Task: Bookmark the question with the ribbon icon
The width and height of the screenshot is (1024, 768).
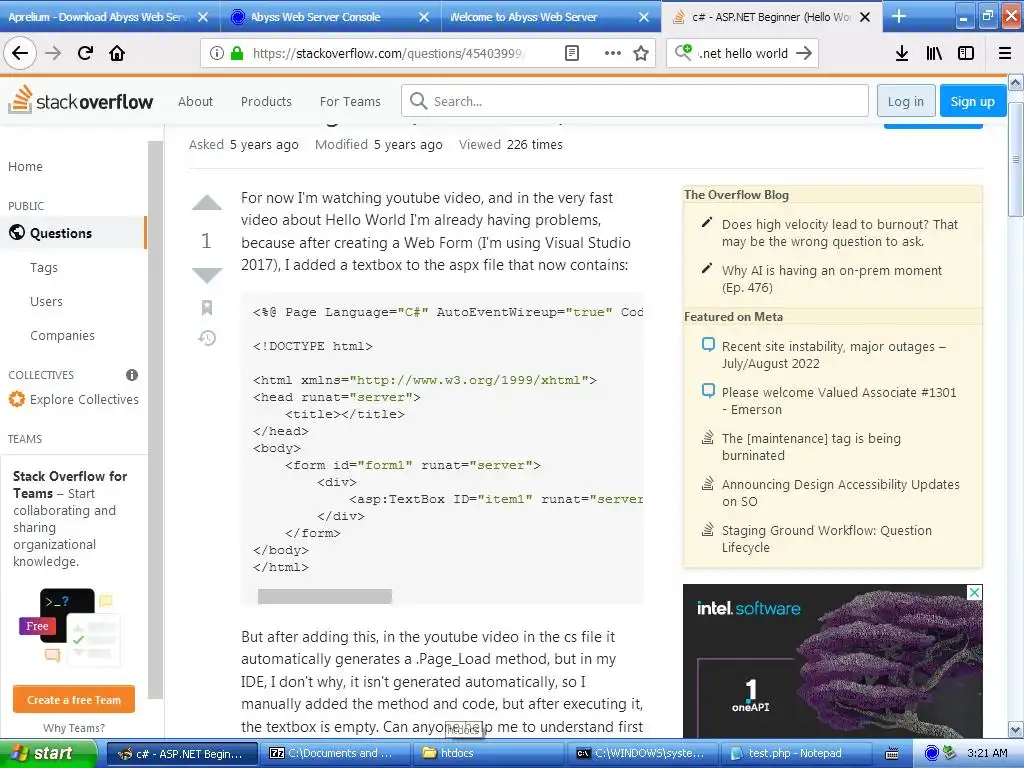Action: click(207, 308)
